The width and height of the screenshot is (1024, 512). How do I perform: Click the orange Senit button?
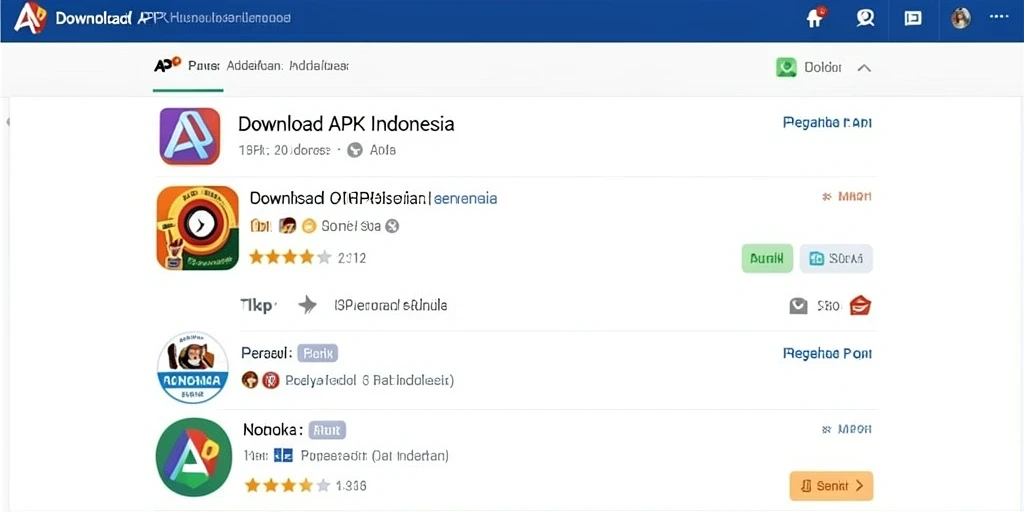coord(831,486)
